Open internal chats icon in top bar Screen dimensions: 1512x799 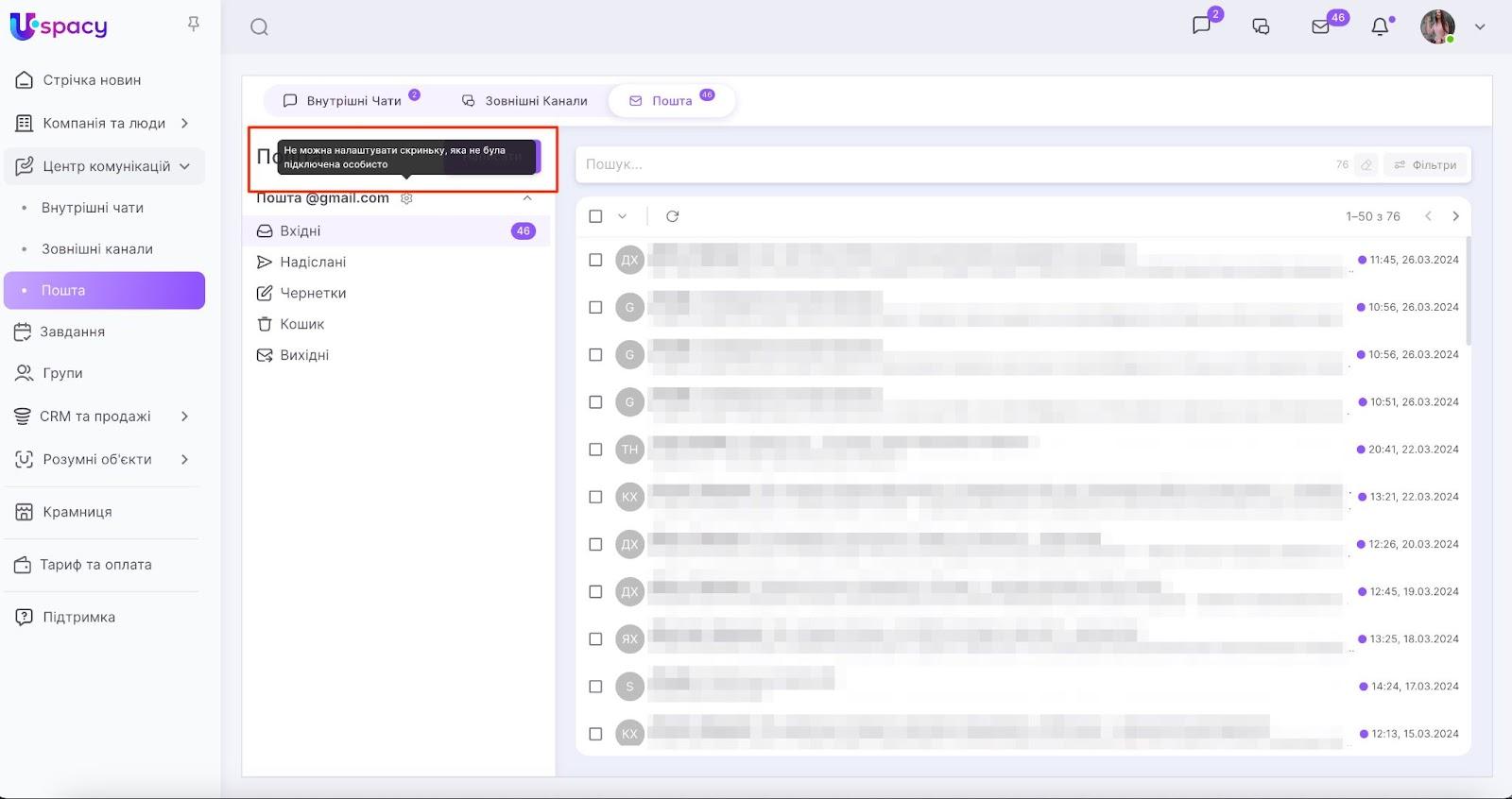1201,25
